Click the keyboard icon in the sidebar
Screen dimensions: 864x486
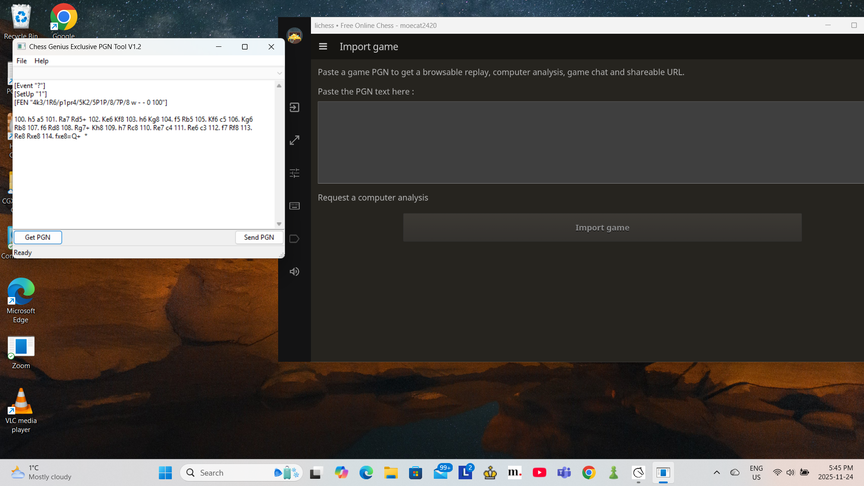coord(295,206)
